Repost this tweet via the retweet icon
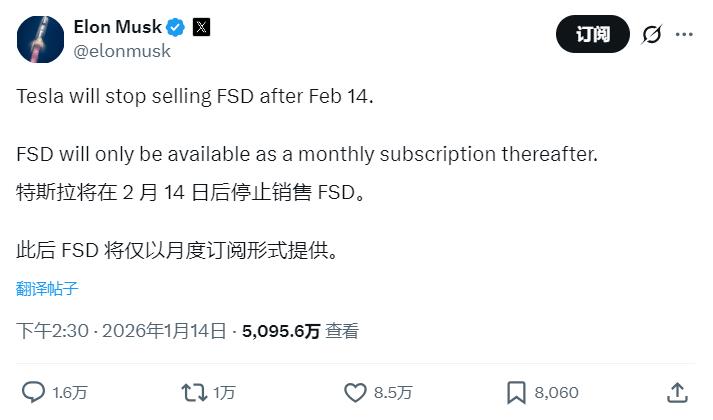 [193, 392]
